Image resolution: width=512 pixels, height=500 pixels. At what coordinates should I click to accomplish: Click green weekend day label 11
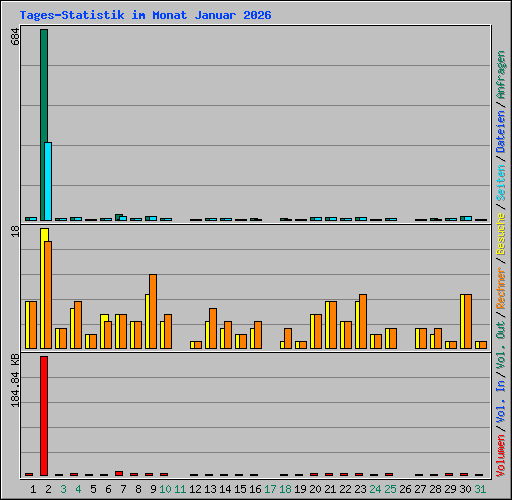[180, 489]
